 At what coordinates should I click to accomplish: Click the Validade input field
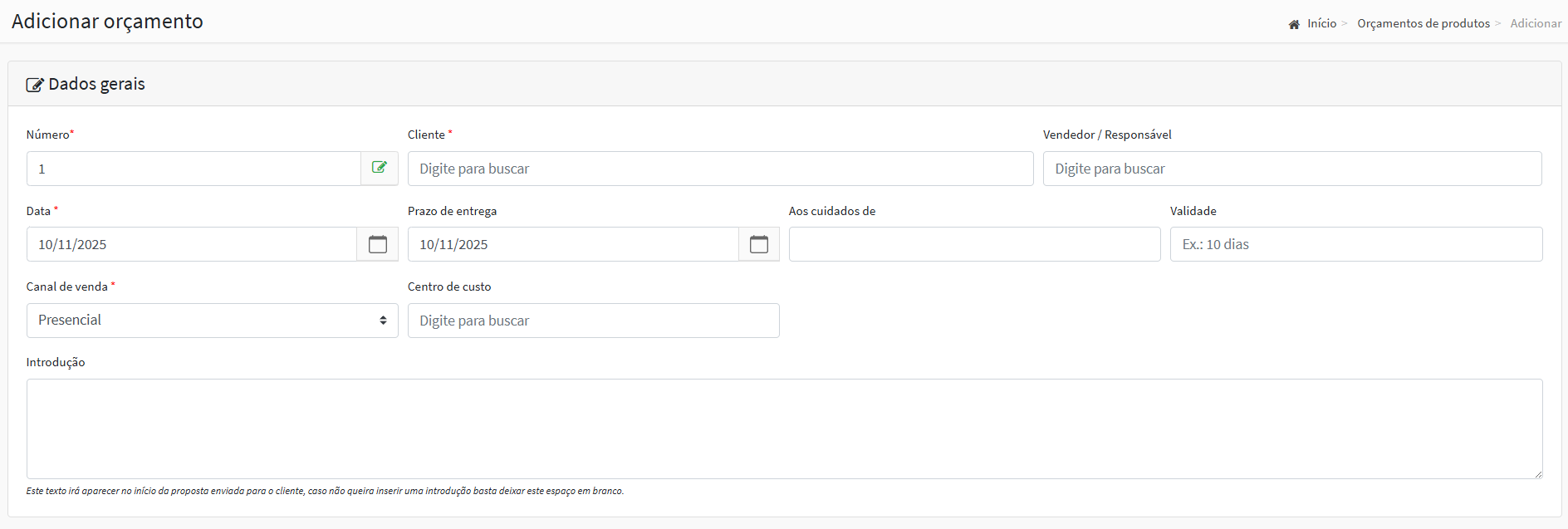[1355, 244]
